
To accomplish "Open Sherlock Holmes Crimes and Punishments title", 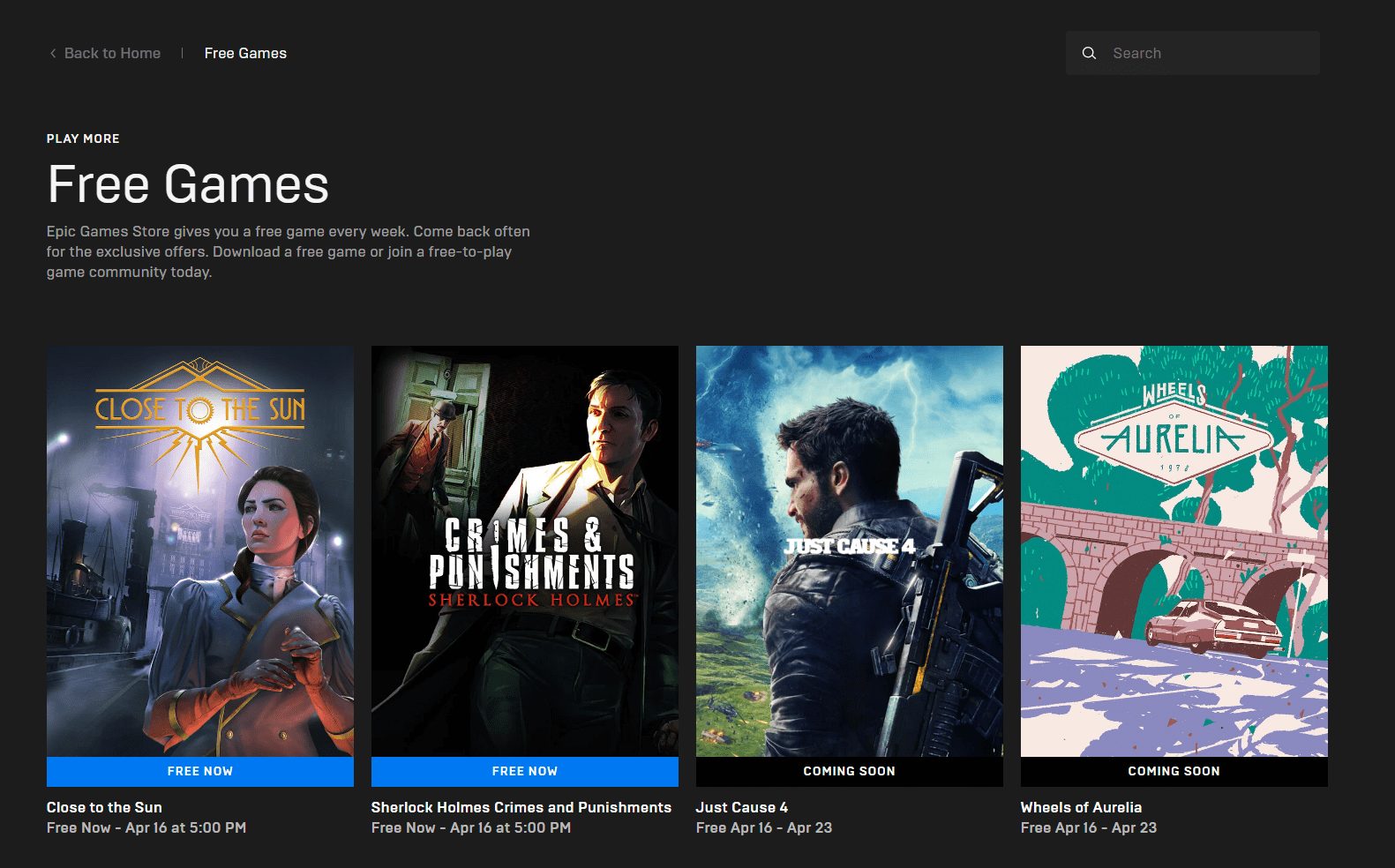I will 521,807.
